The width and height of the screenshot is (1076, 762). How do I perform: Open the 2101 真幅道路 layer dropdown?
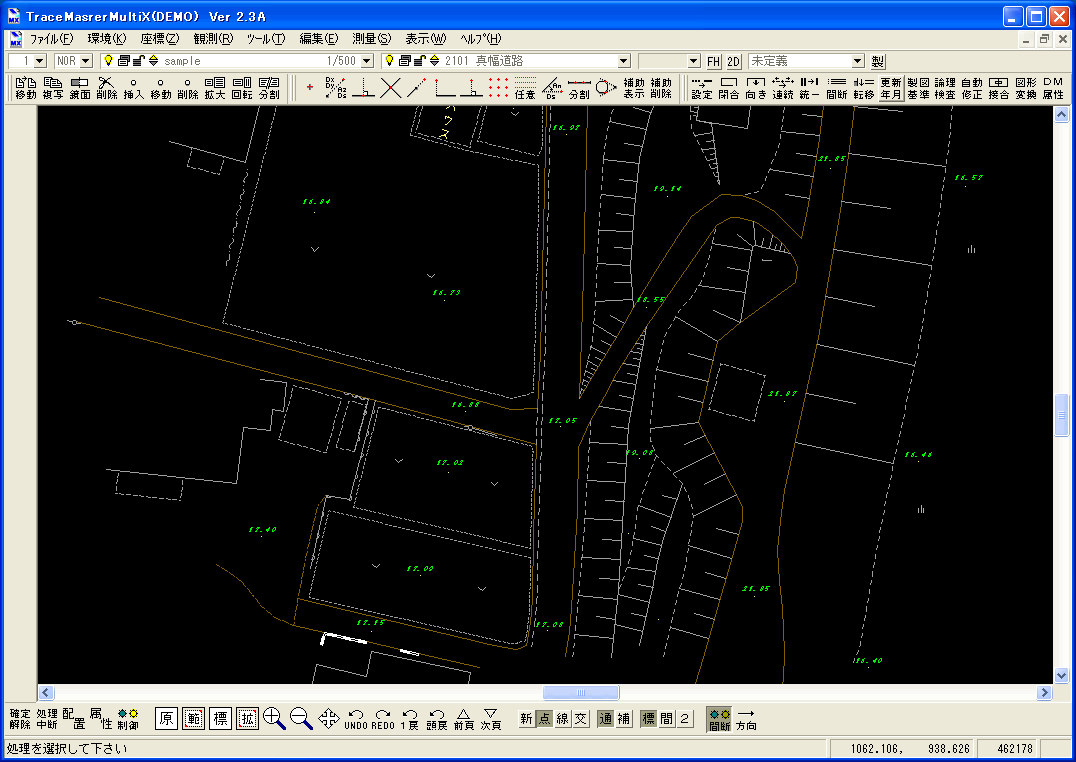[624, 61]
